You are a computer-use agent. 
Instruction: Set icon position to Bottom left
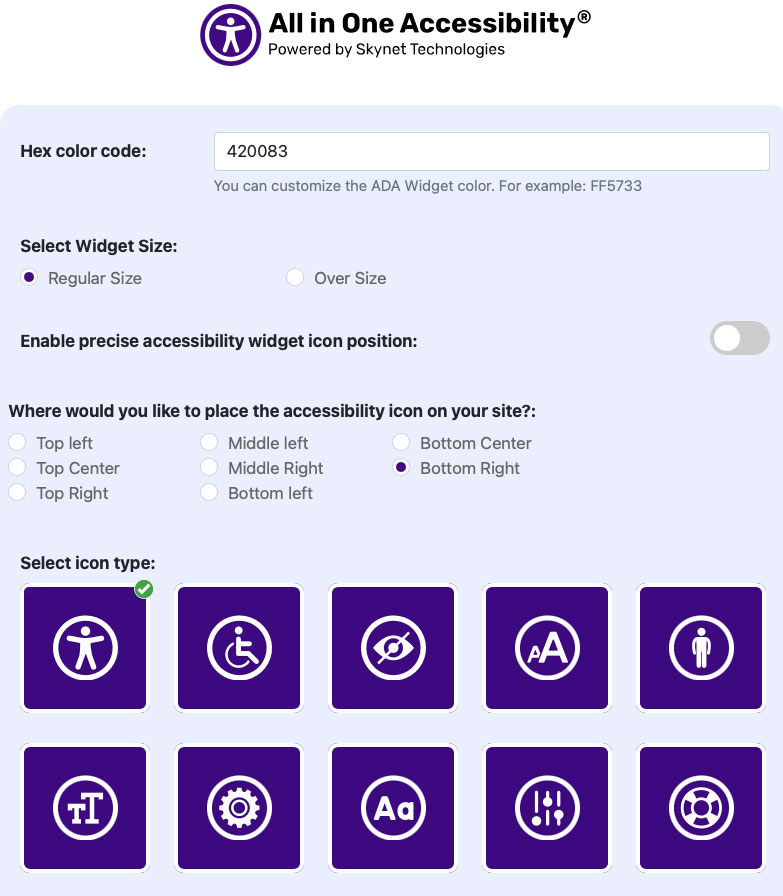209,491
